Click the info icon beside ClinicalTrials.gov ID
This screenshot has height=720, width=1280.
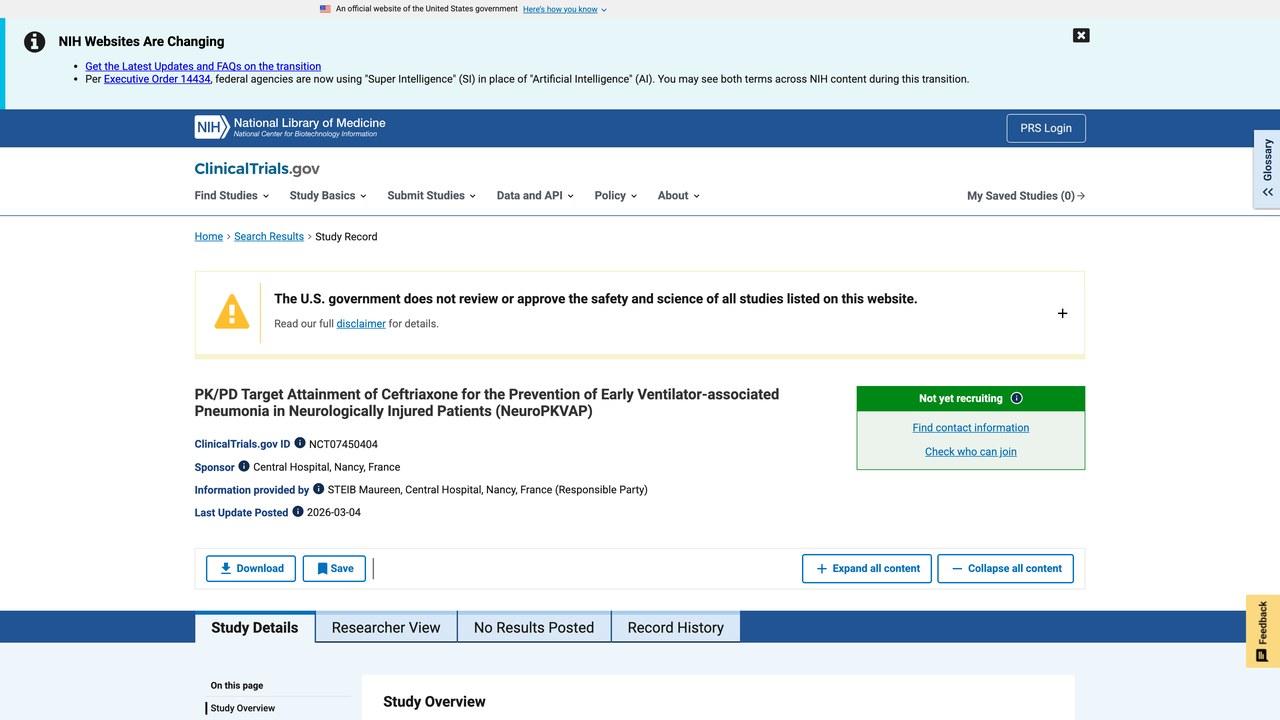coord(300,443)
